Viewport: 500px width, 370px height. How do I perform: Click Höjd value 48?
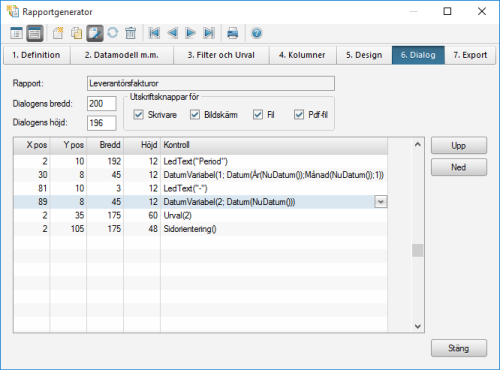(153, 229)
